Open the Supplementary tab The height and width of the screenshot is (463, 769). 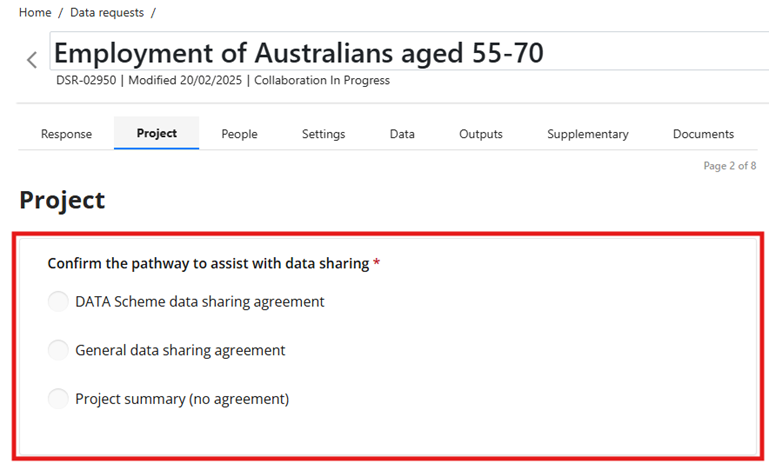pyautogui.click(x=588, y=134)
